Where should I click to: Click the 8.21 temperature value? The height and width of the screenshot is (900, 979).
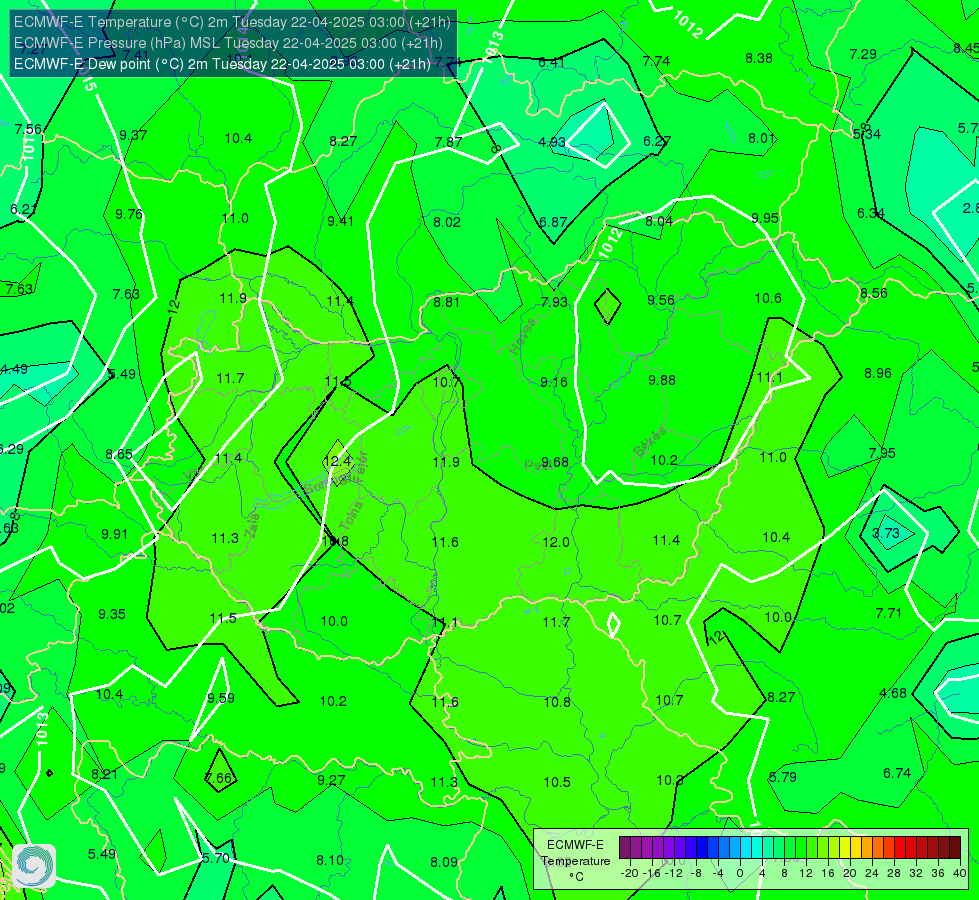[x=104, y=774]
